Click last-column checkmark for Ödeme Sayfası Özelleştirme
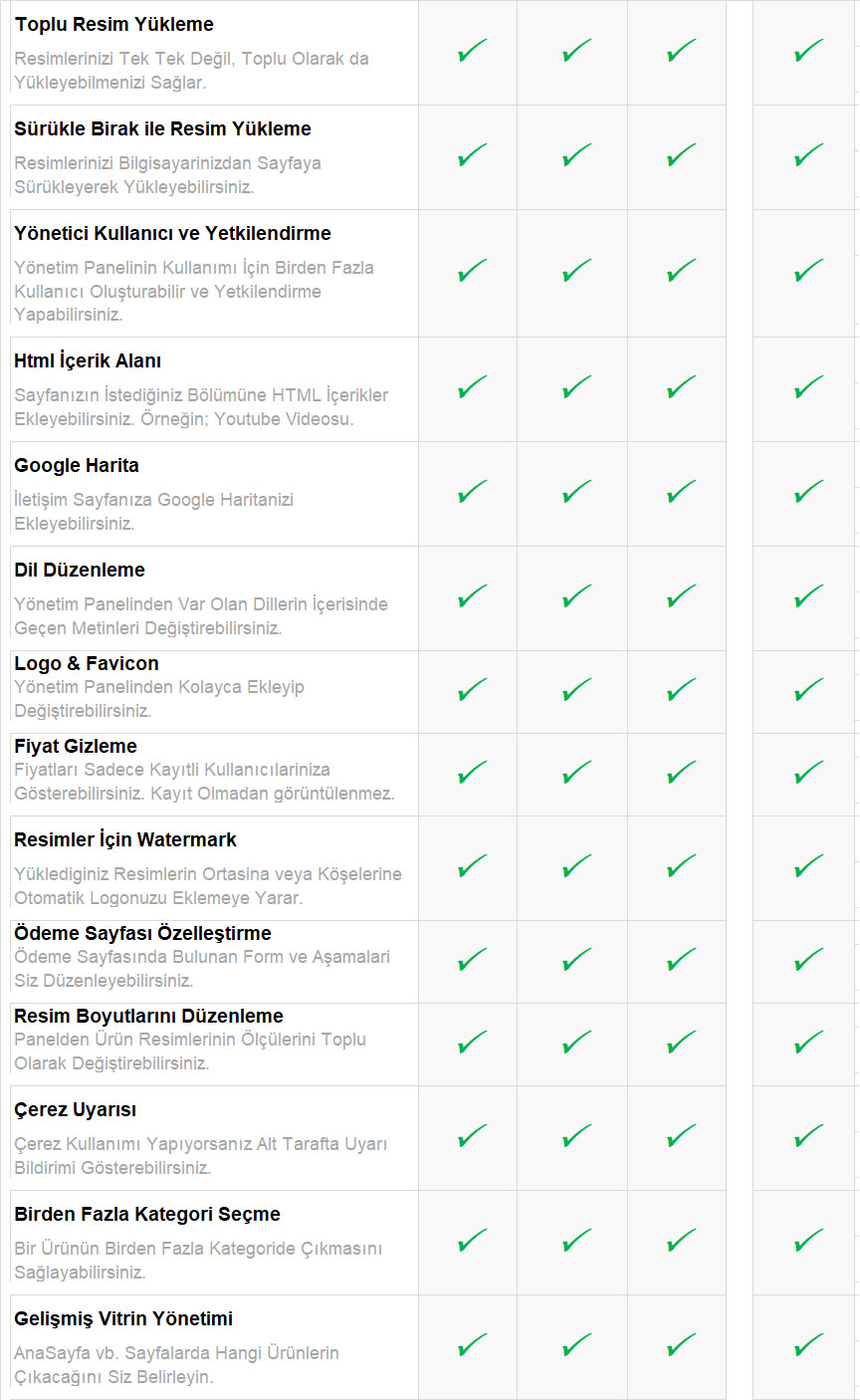Image resolution: width=860 pixels, height=1400 pixels. (x=809, y=960)
